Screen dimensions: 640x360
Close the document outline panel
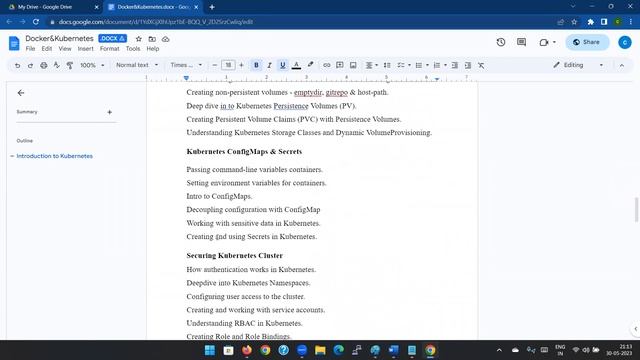pos(21,93)
